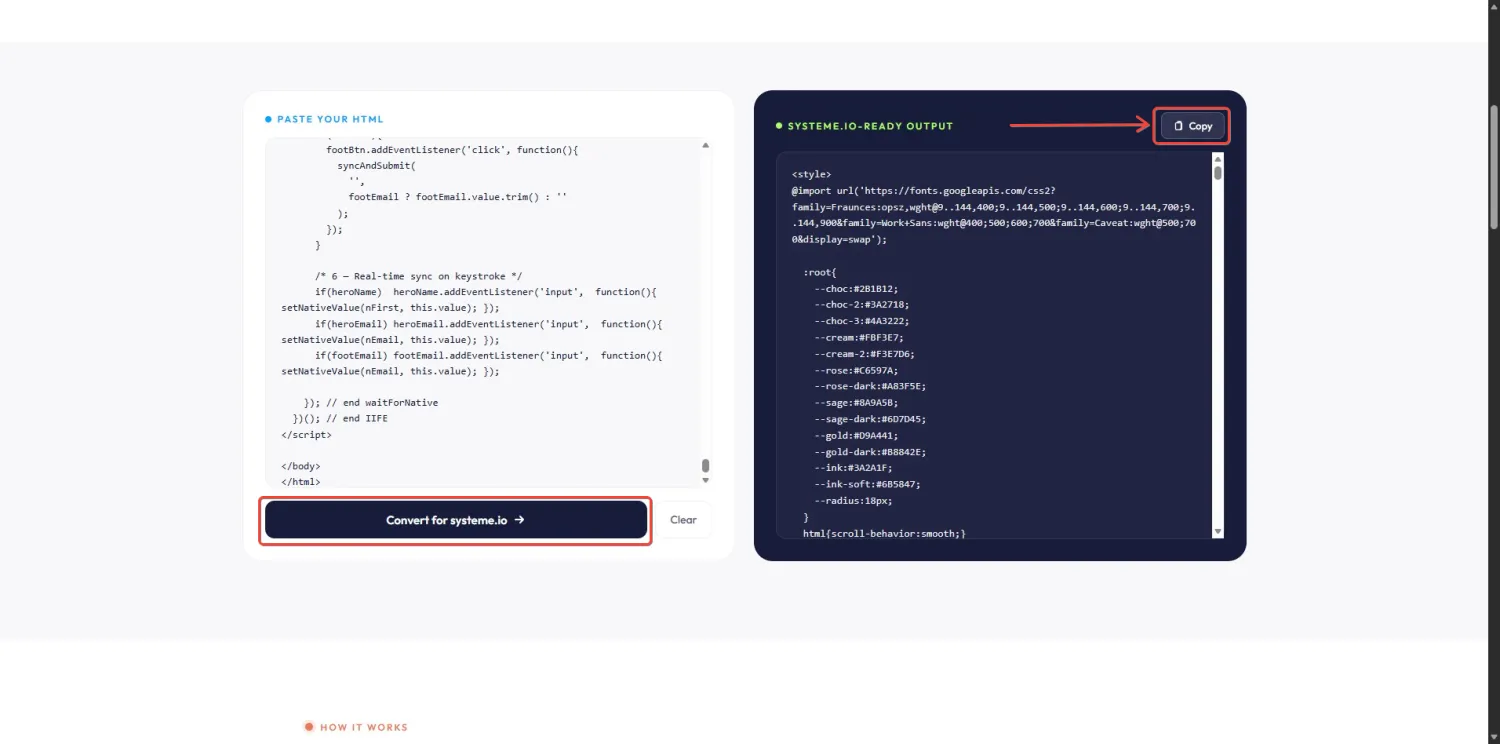Click the "--cream:#FBF3E7;" variable line
Screen dimensions: 1500x744
pyautogui.click(x=861, y=337)
